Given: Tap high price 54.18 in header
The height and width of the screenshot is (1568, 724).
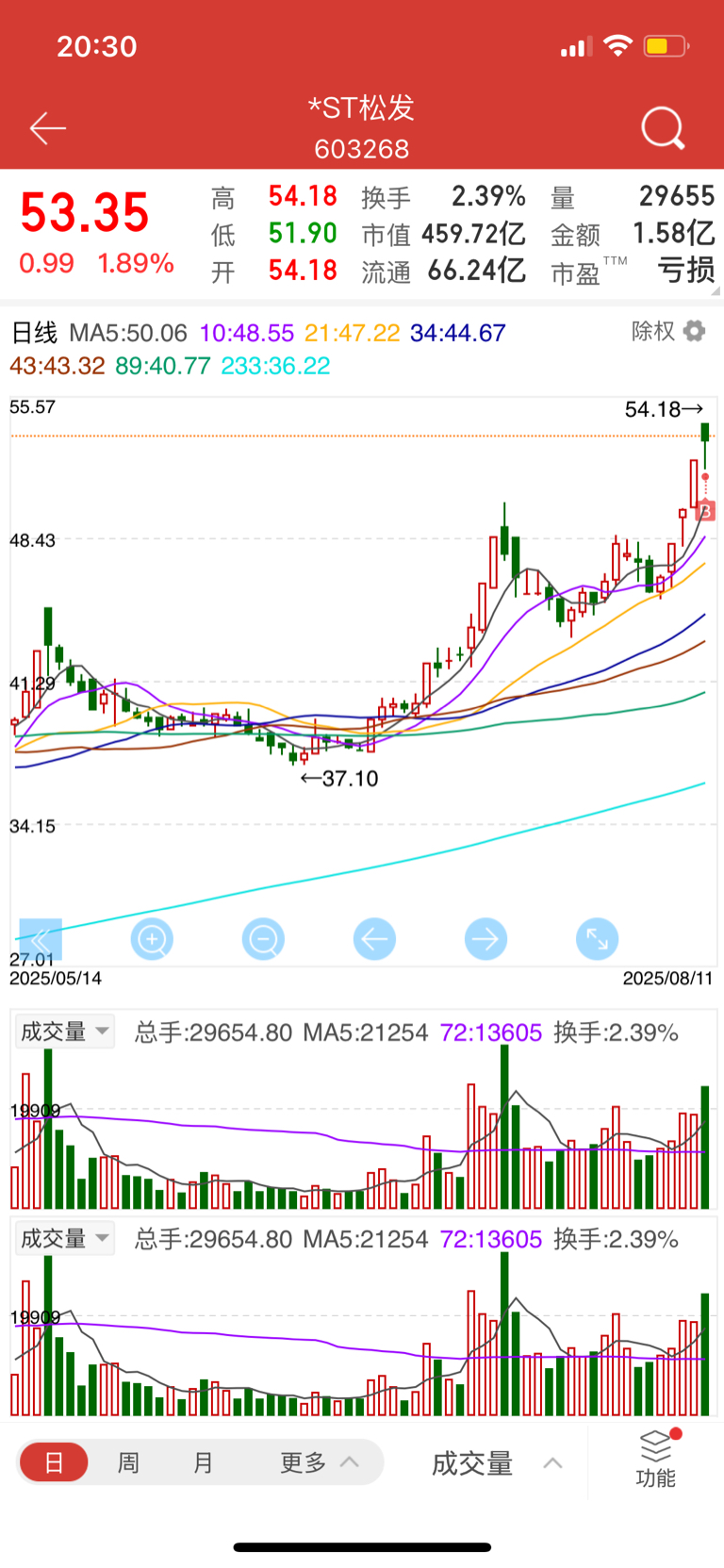Looking at the screenshot, I should [303, 196].
